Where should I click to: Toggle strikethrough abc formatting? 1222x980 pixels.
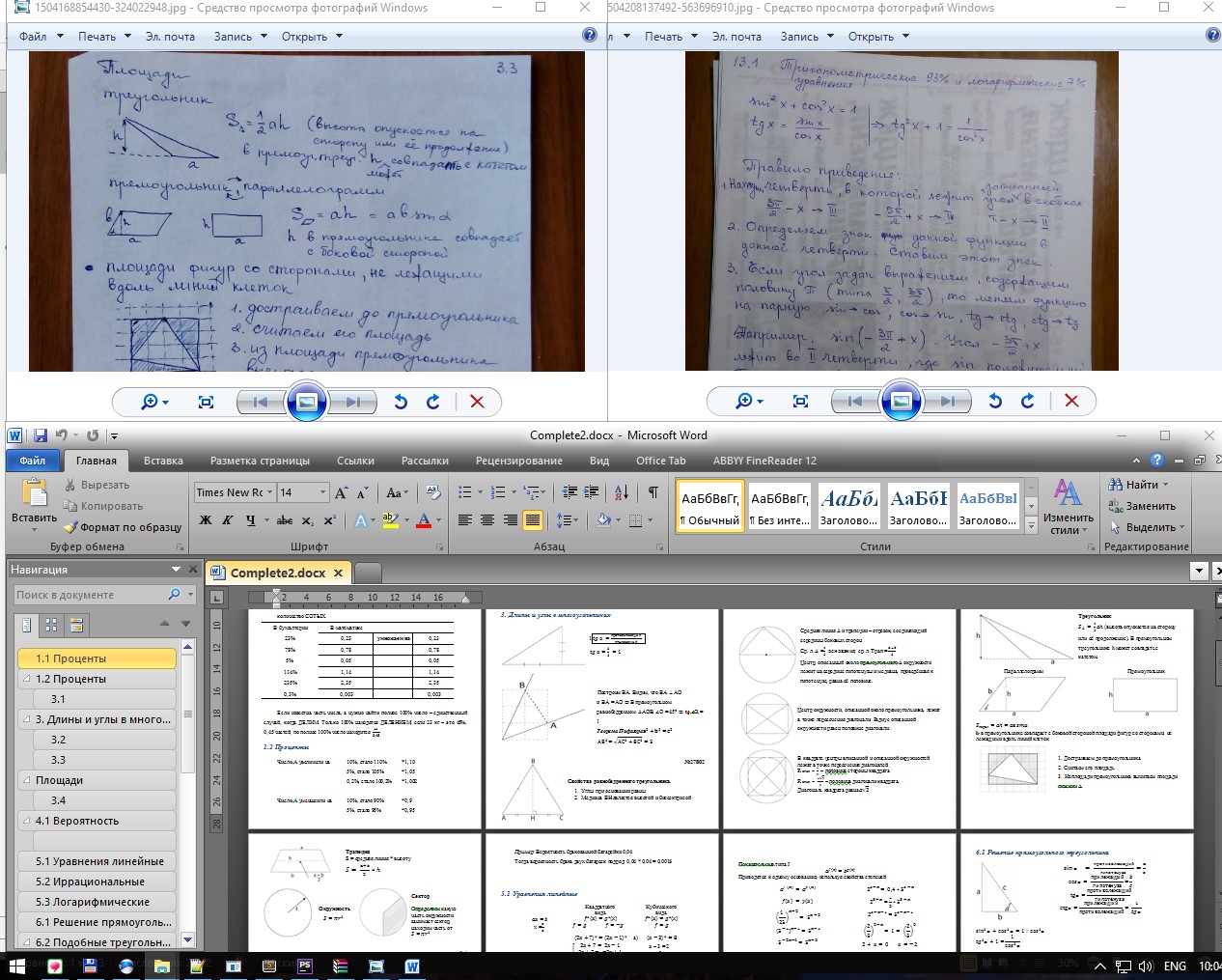pyautogui.click(x=285, y=520)
